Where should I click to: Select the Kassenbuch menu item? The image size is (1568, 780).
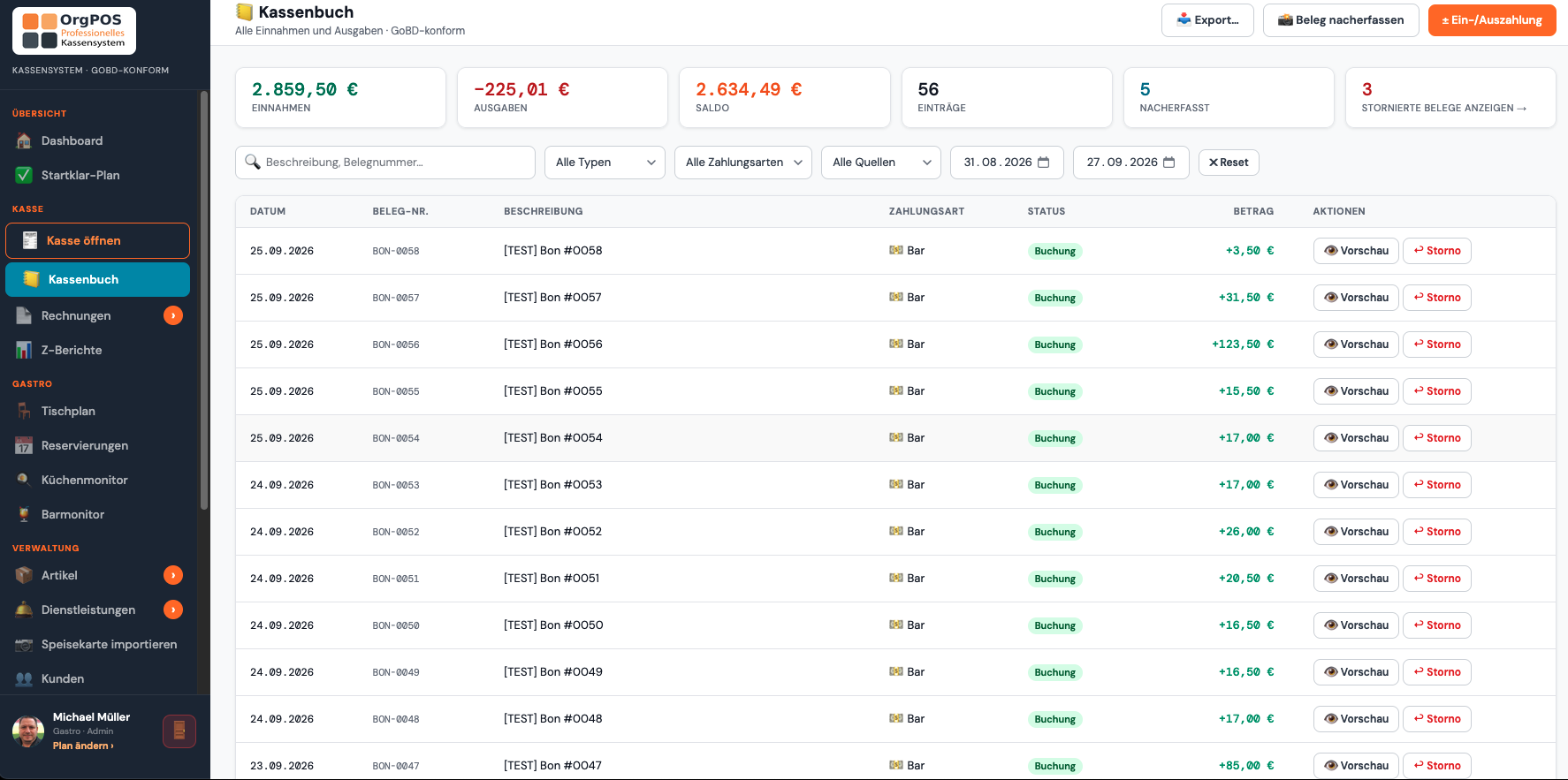[97, 279]
